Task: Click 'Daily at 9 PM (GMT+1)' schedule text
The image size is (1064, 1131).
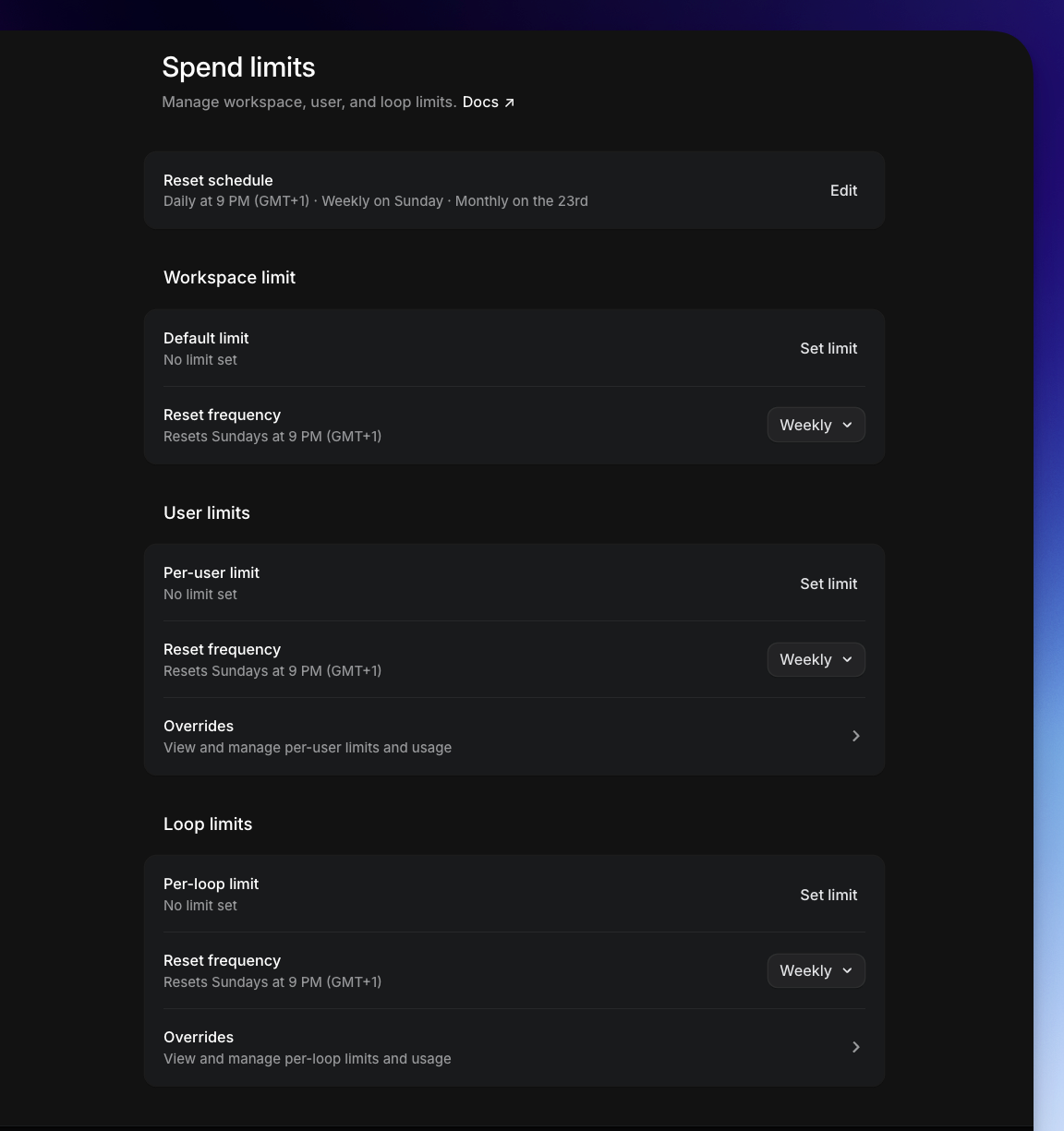Action: click(236, 200)
